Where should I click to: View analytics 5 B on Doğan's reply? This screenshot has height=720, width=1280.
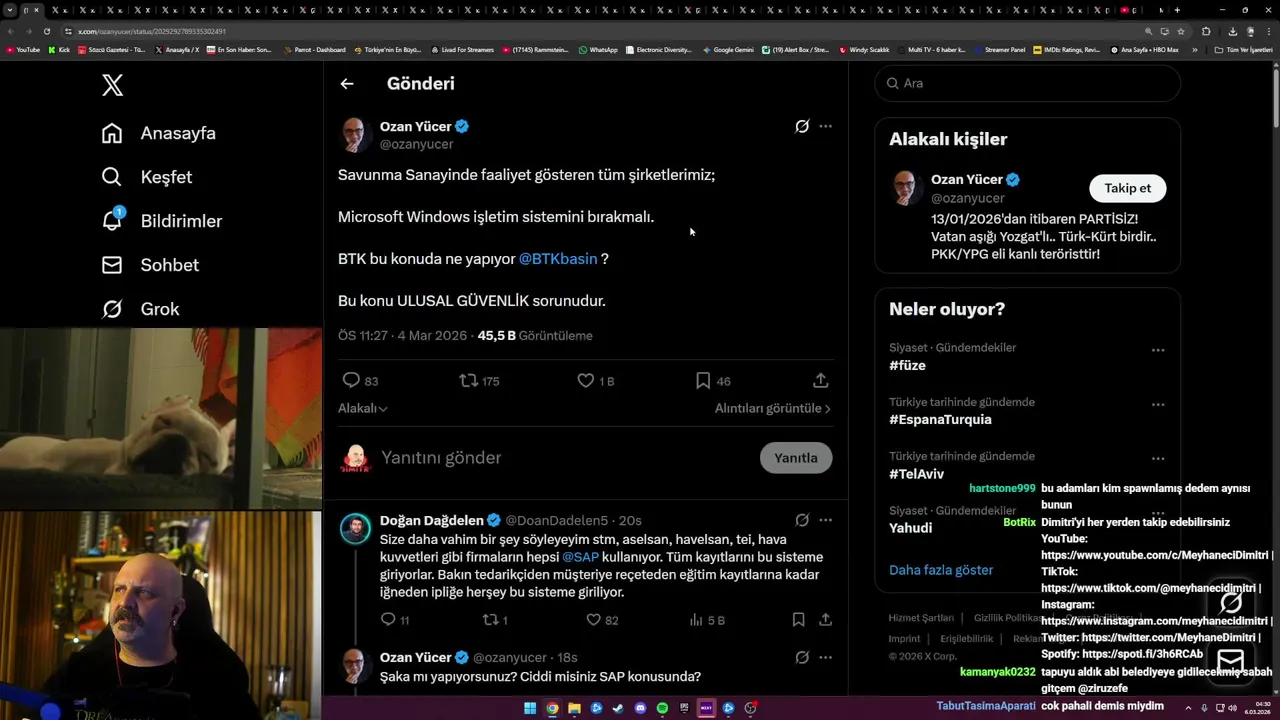pos(707,620)
